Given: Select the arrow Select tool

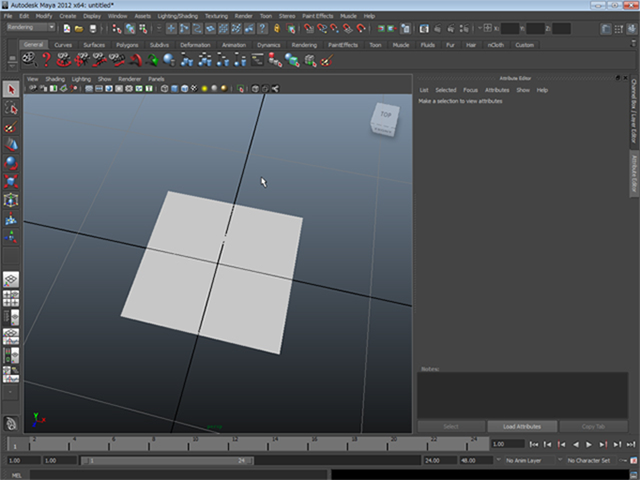Looking at the screenshot, I should click(x=11, y=89).
